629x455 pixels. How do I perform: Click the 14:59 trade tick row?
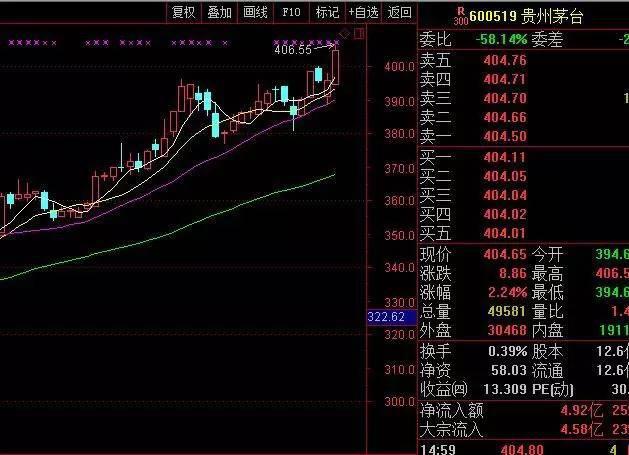[523, 449]
